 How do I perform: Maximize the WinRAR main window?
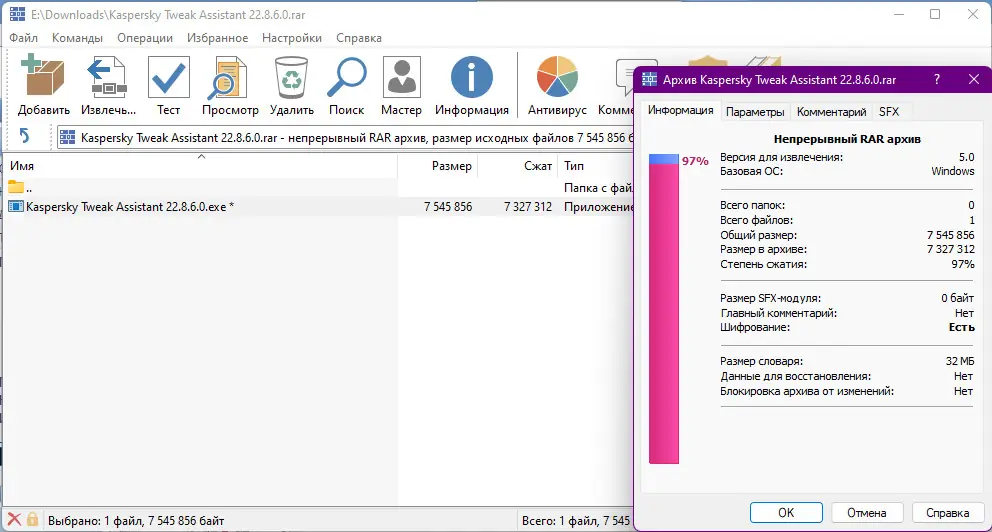pyautogui.click(x=935, y=14)
